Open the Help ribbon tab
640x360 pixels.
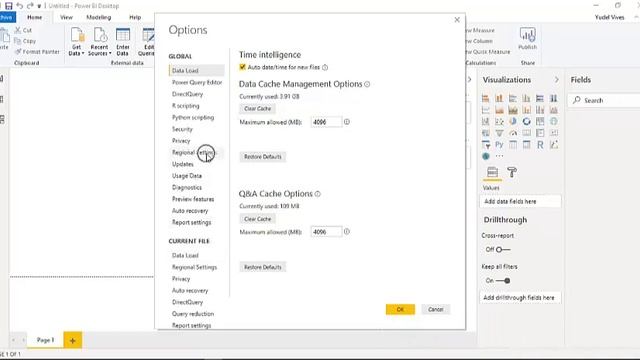pyautogui.click(x=135, y=17)
